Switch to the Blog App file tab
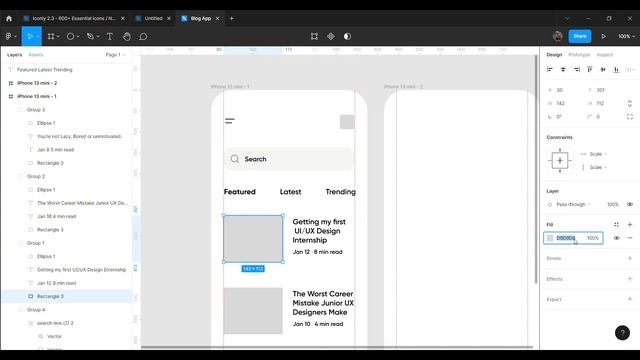This screenshot has height=360, width=640. (x=200, y=18)
